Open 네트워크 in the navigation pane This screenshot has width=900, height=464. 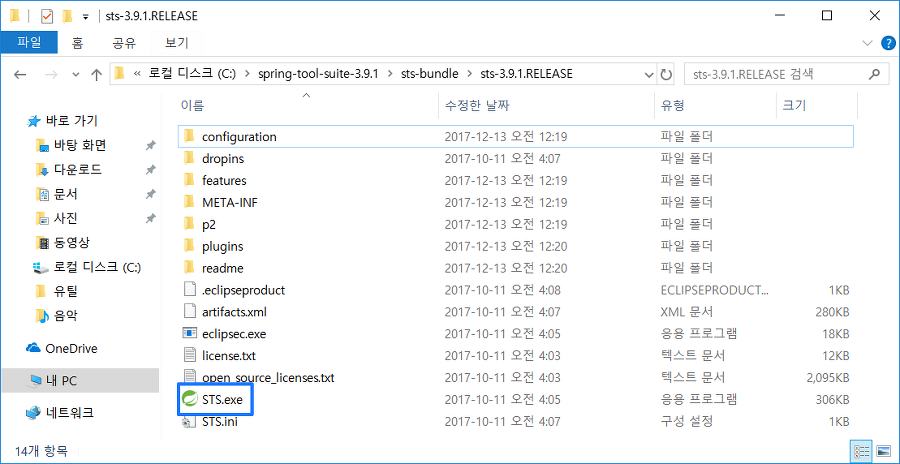click(60, 412)
